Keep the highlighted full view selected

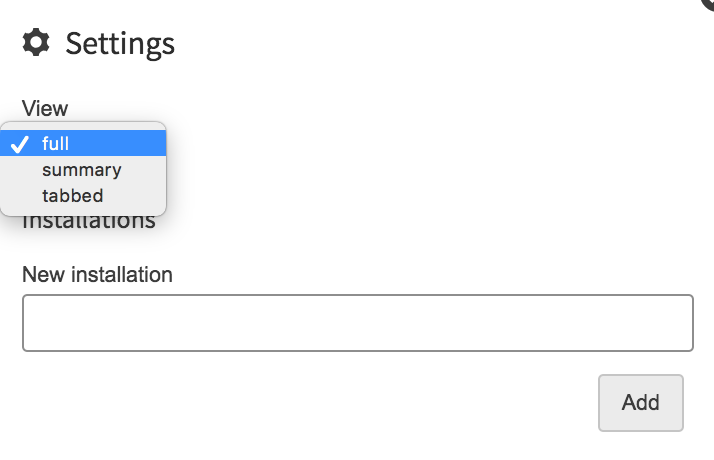click(x=83, y=143)
